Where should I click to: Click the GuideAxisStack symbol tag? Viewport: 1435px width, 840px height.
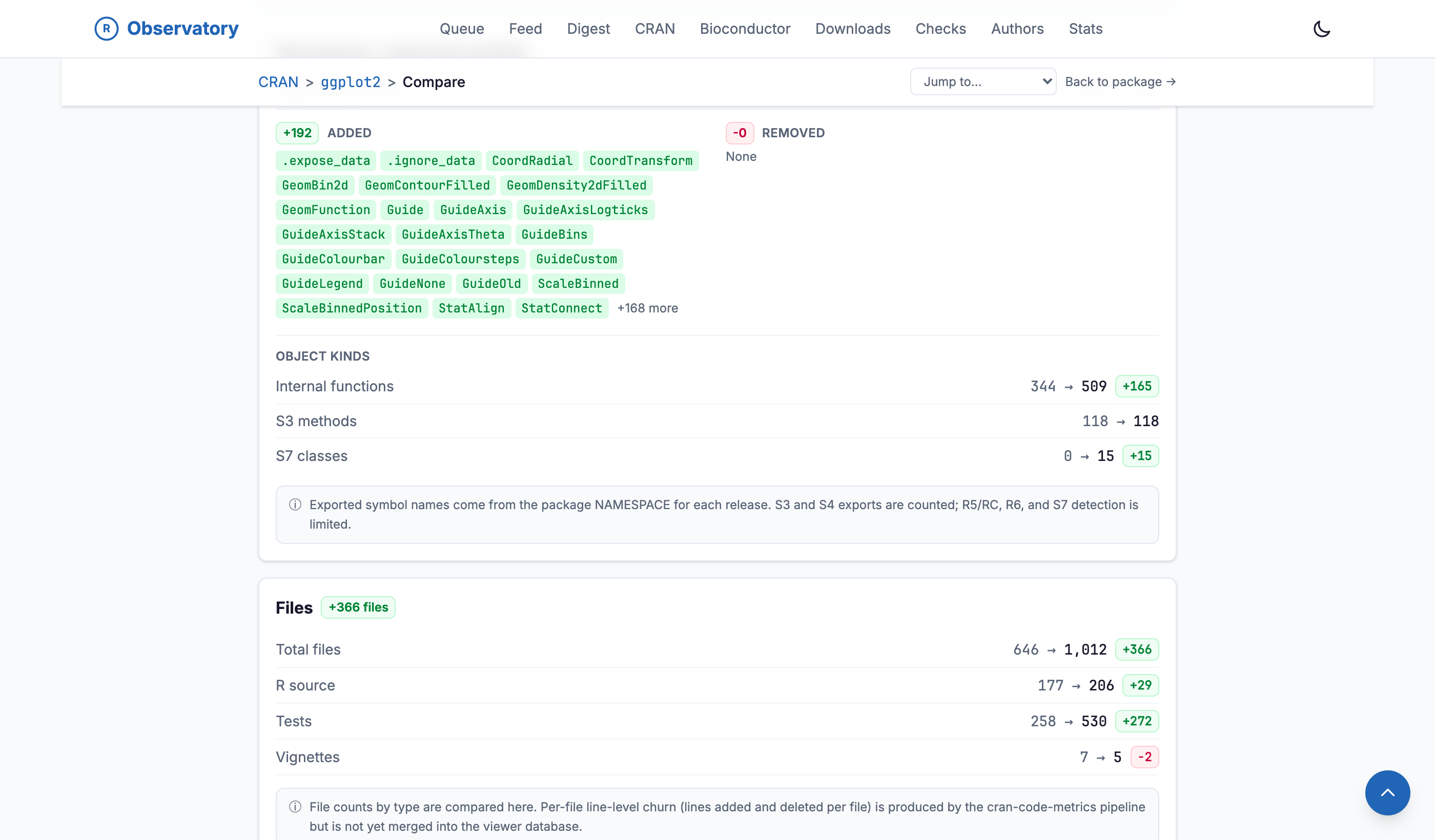point(333,234)
